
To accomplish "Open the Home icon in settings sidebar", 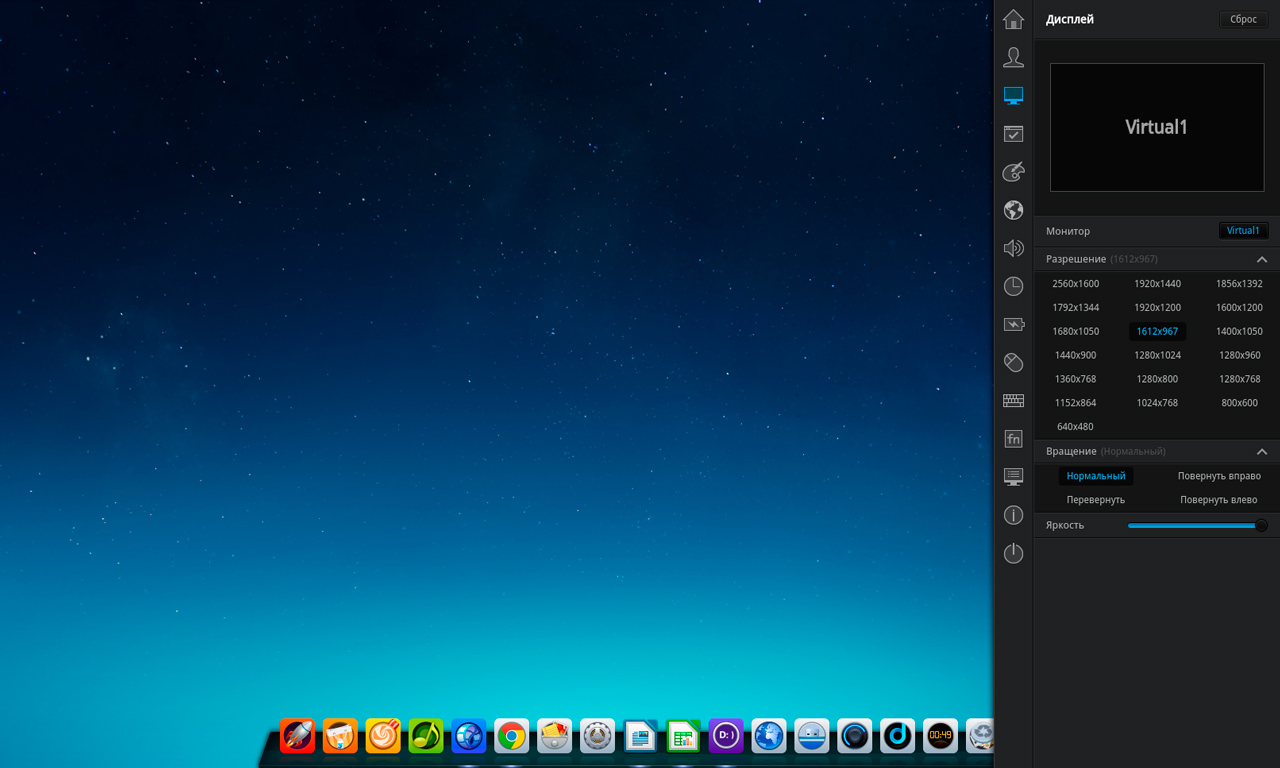I will coord(1013,19).
